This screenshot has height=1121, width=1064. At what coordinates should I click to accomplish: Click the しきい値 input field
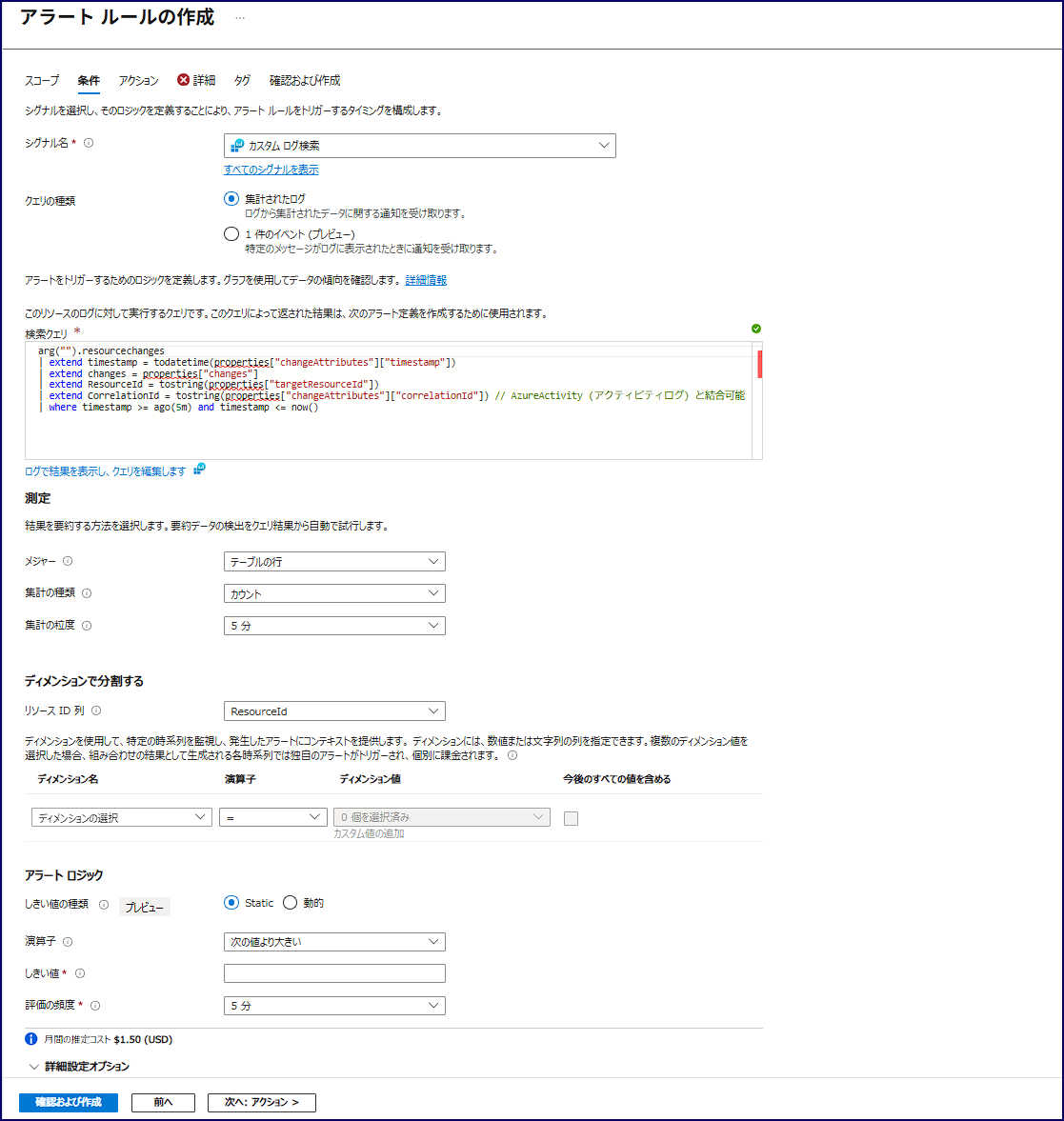pos(333,973)
